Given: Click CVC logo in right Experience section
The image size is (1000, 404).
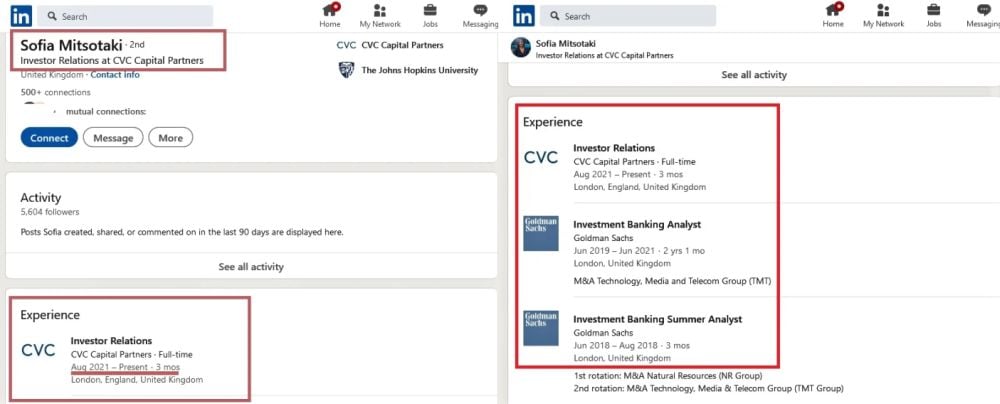Looking at the screenshot, I should pos(541,157).
